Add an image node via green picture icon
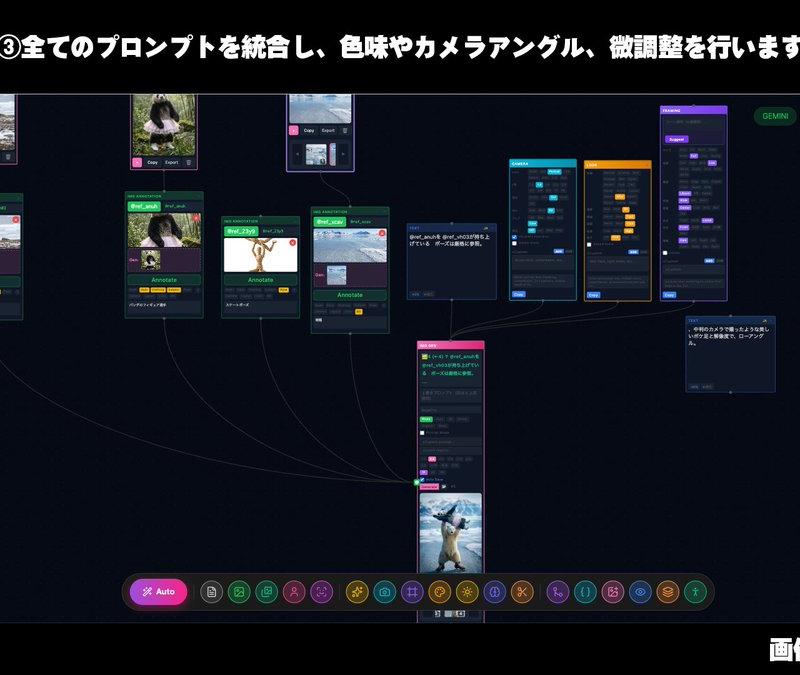This screenshot has width=800, height=675. coord(239,592)
